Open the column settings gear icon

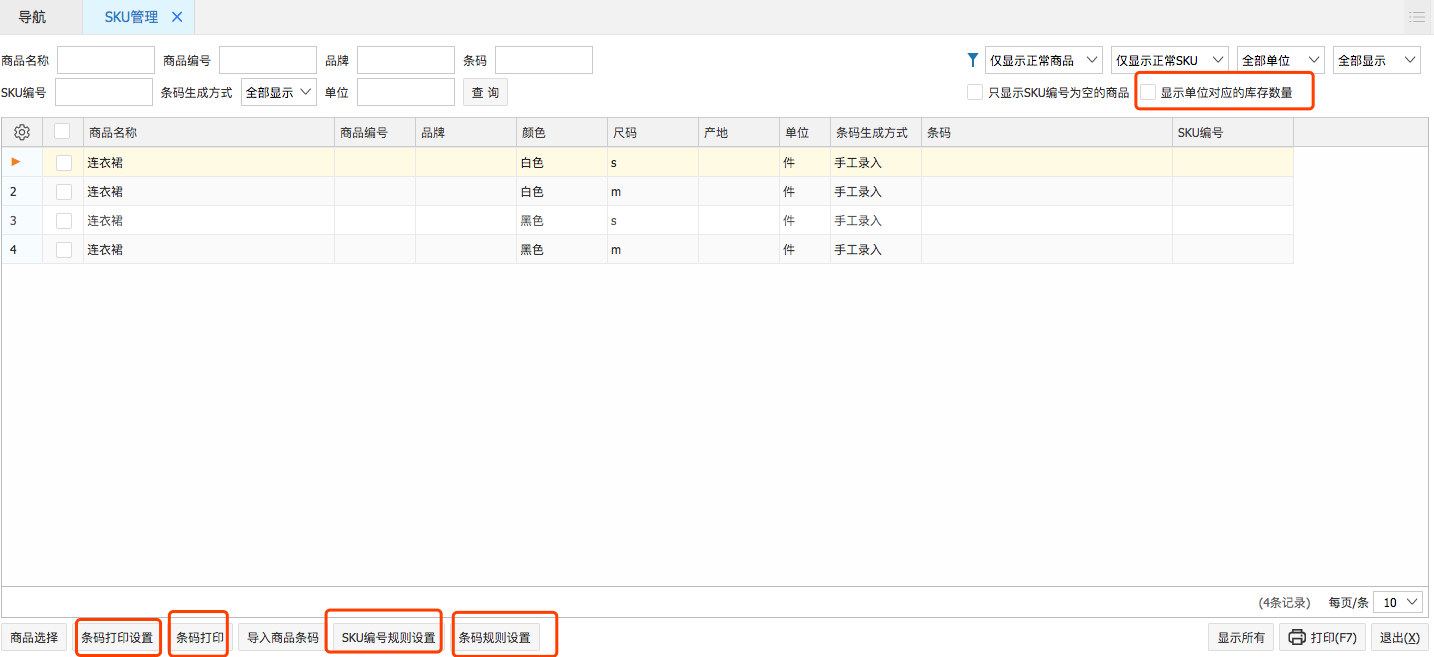click(21, 131)
